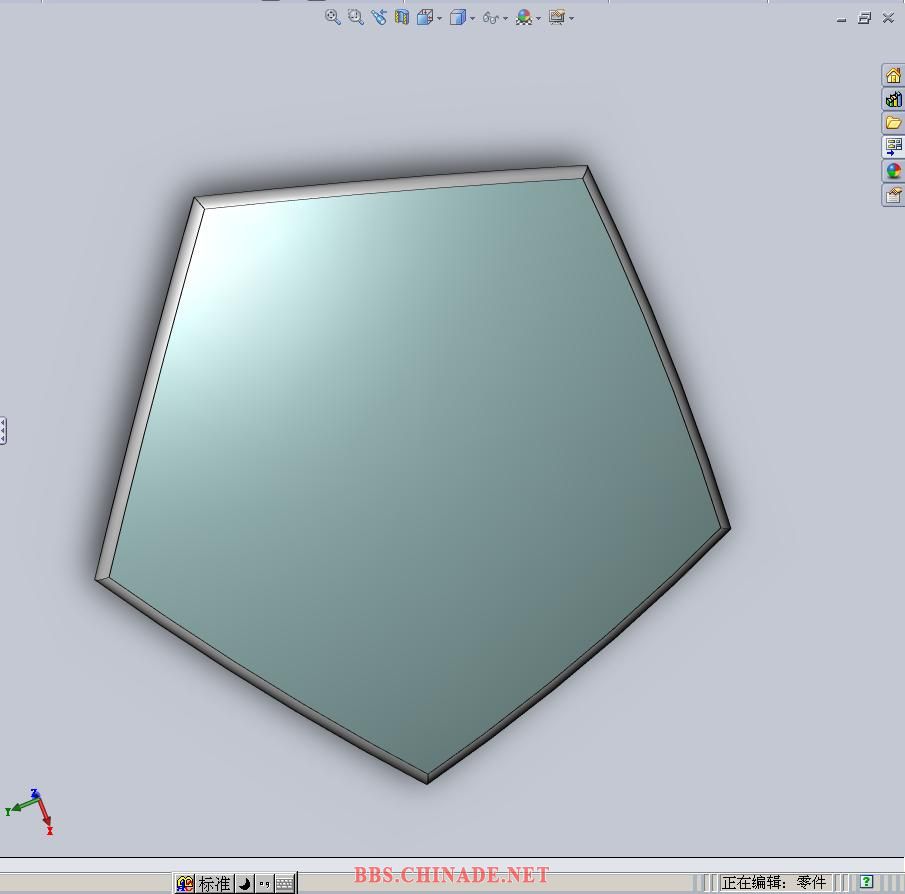Open the SolidWorks Resources home tab
The width and height of the screenshot is (905, 894).
click(893, 75)
